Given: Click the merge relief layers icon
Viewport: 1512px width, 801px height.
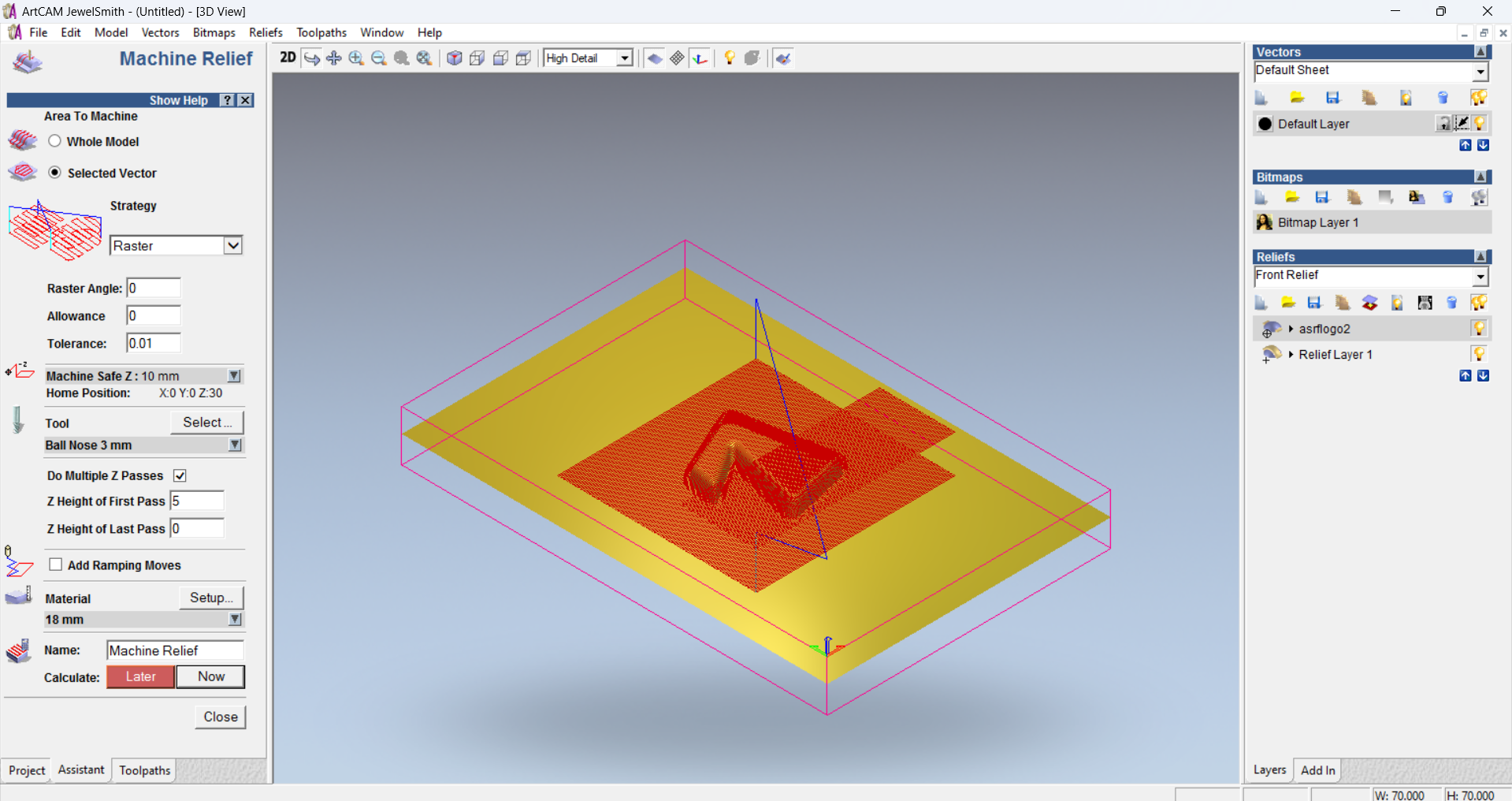Looking at the screenshot, I should pos(1370,303).
